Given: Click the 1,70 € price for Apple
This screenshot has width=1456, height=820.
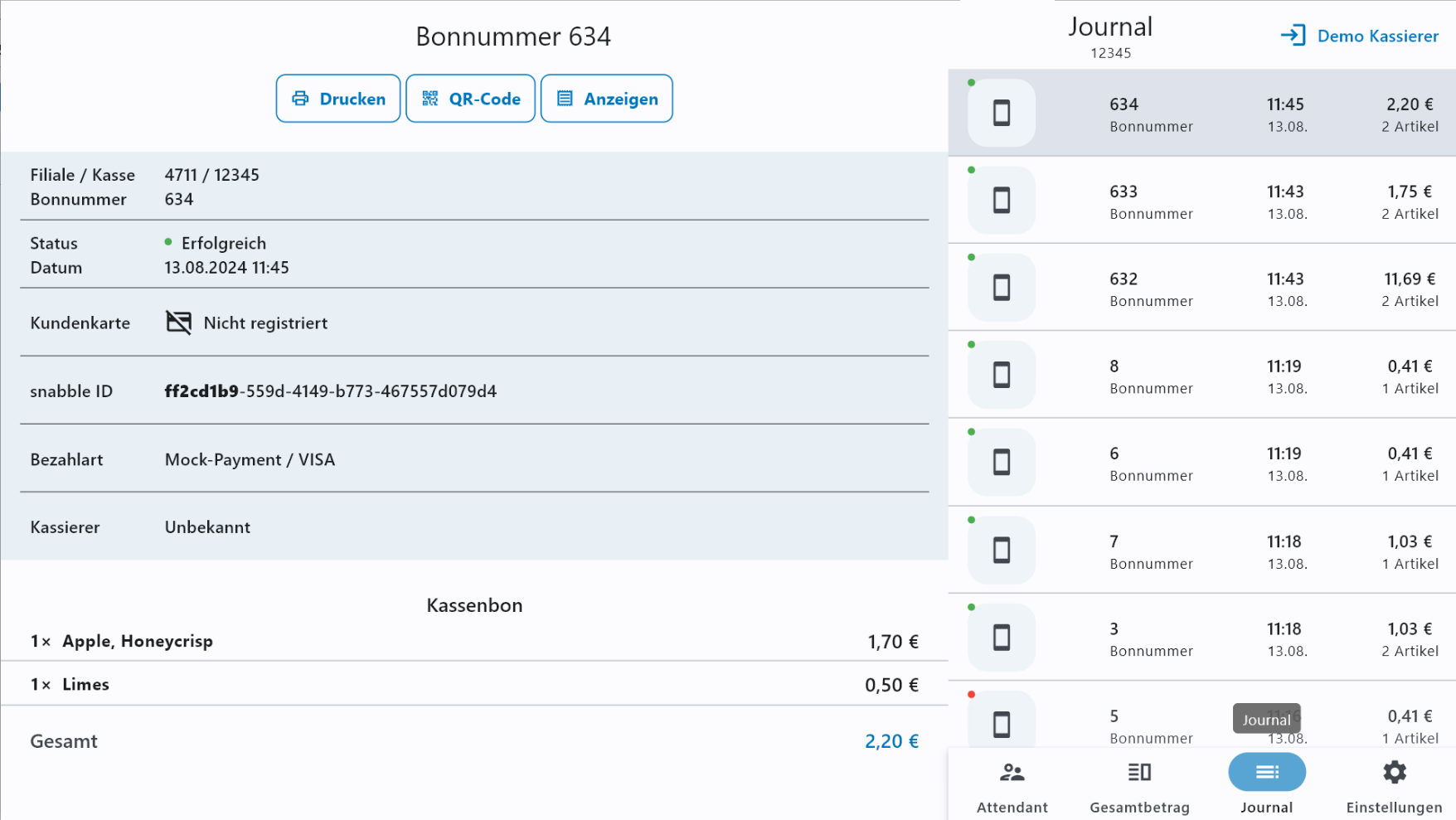Looking at the screenshot, I should pos(893,642).
